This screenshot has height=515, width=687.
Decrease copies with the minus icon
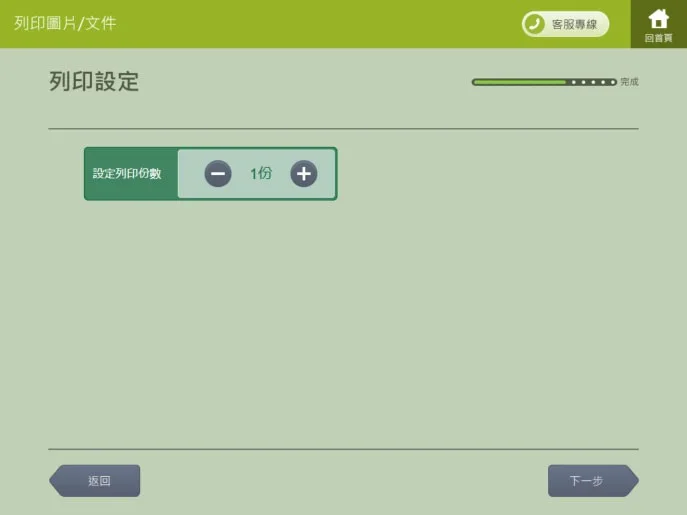pyautogui.click(x=218, y=174)
